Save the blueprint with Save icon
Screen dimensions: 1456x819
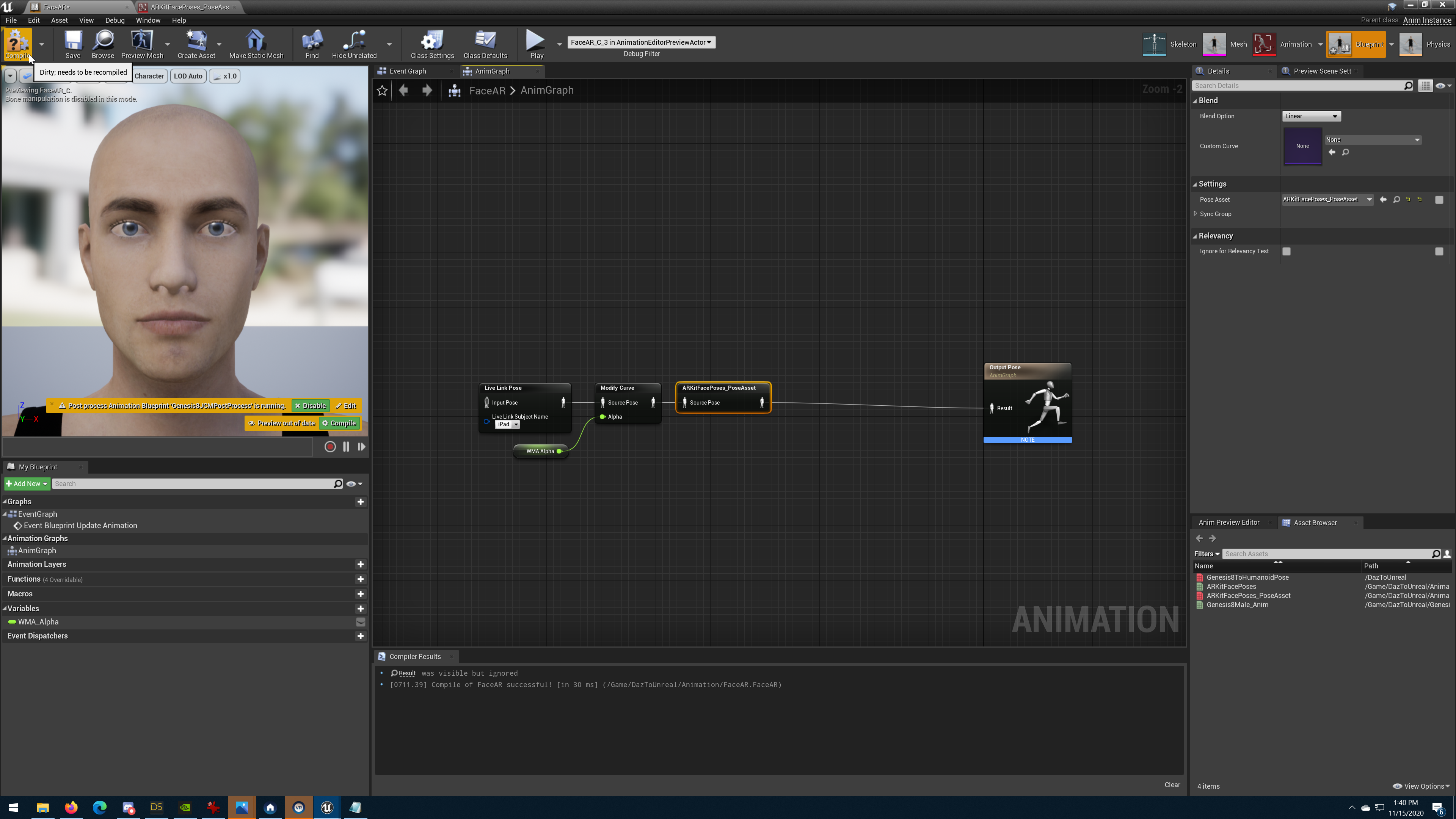(x=73, y=44)
